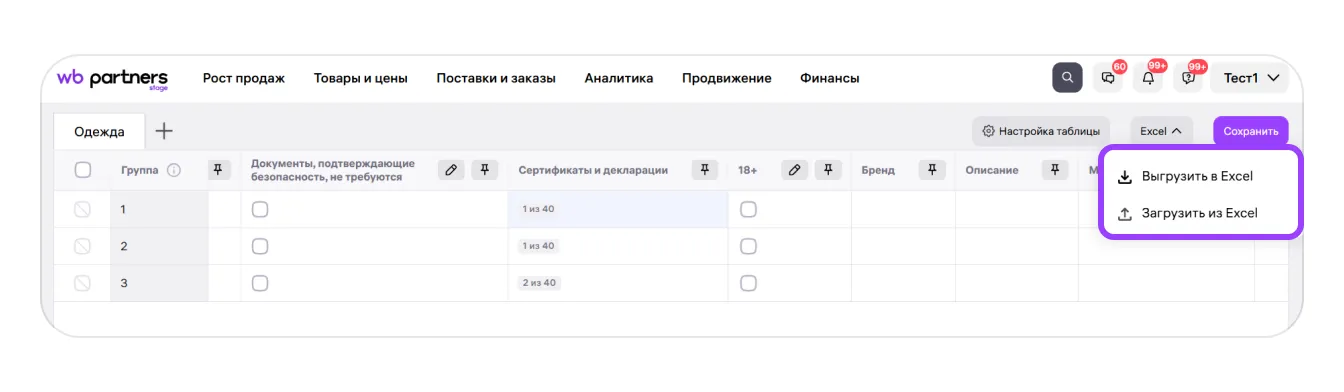Select the Одежда tab

click(99, 131)
